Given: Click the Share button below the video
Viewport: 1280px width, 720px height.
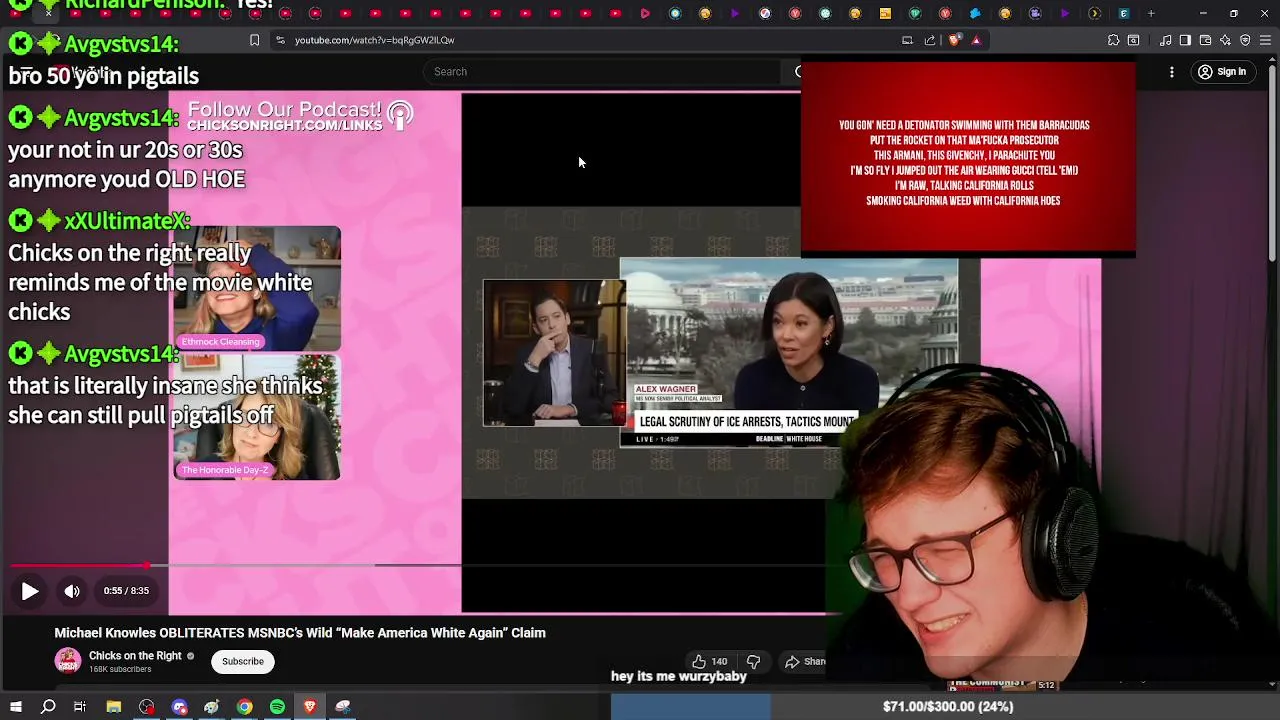Looking at the screenshot, I should (805, 661).
